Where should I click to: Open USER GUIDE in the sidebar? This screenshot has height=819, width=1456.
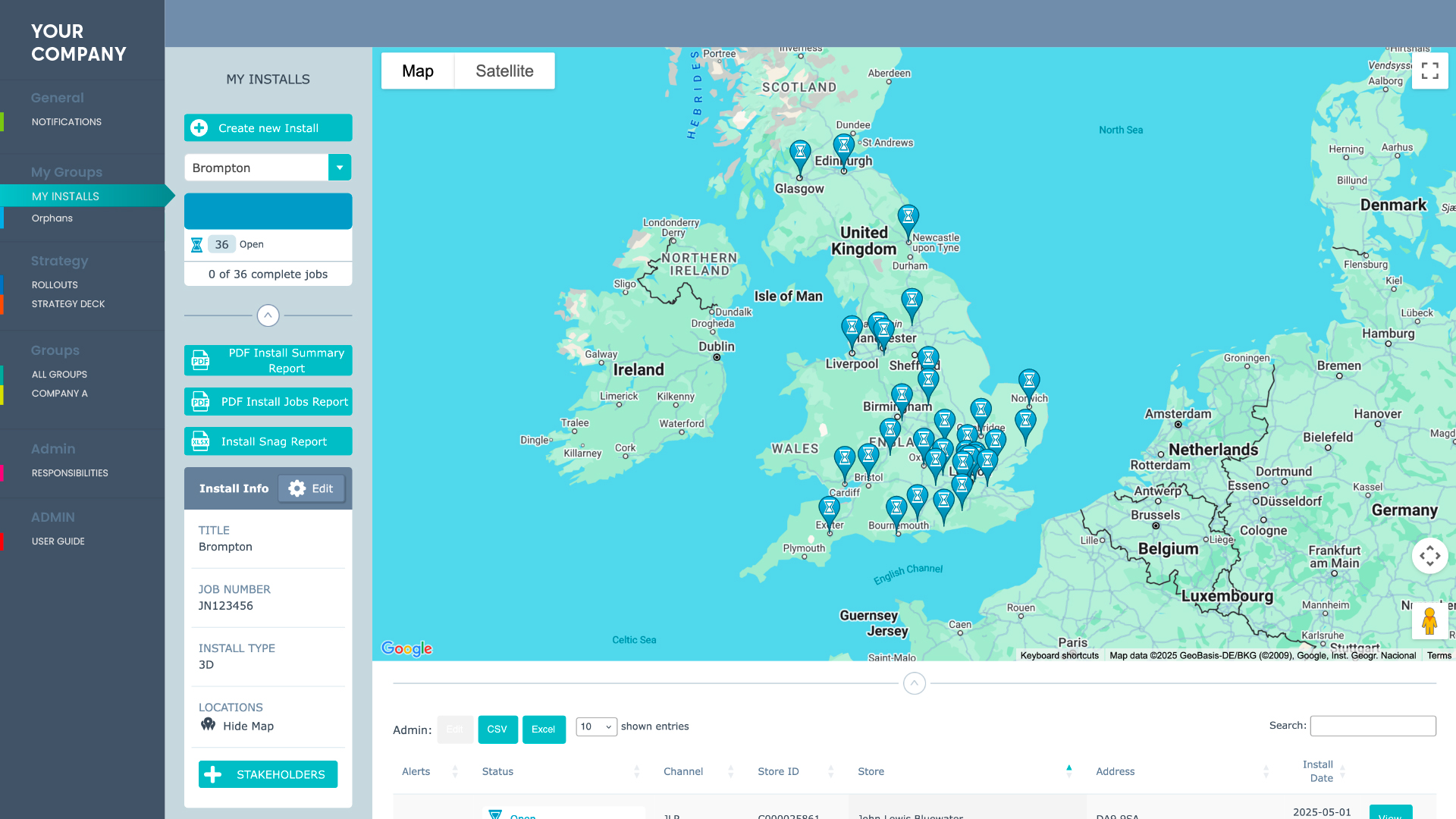[x=58, y=541]
